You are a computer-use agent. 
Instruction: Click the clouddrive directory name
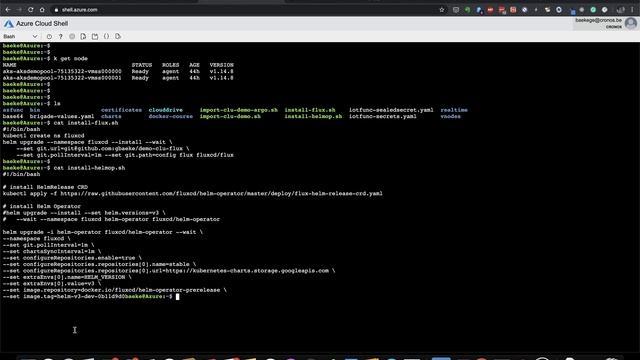pos(166,110)
